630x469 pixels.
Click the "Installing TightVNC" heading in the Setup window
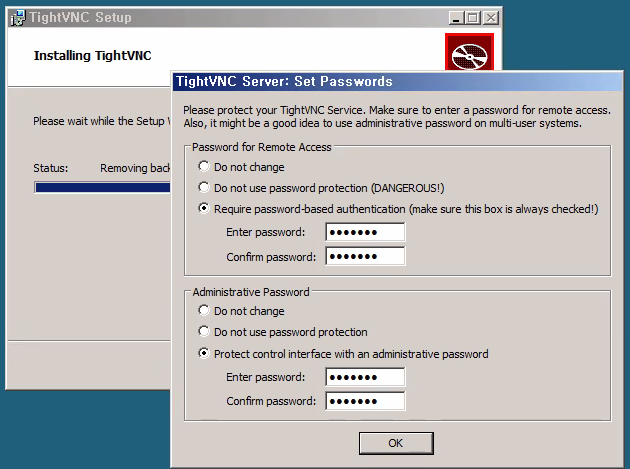92,55
